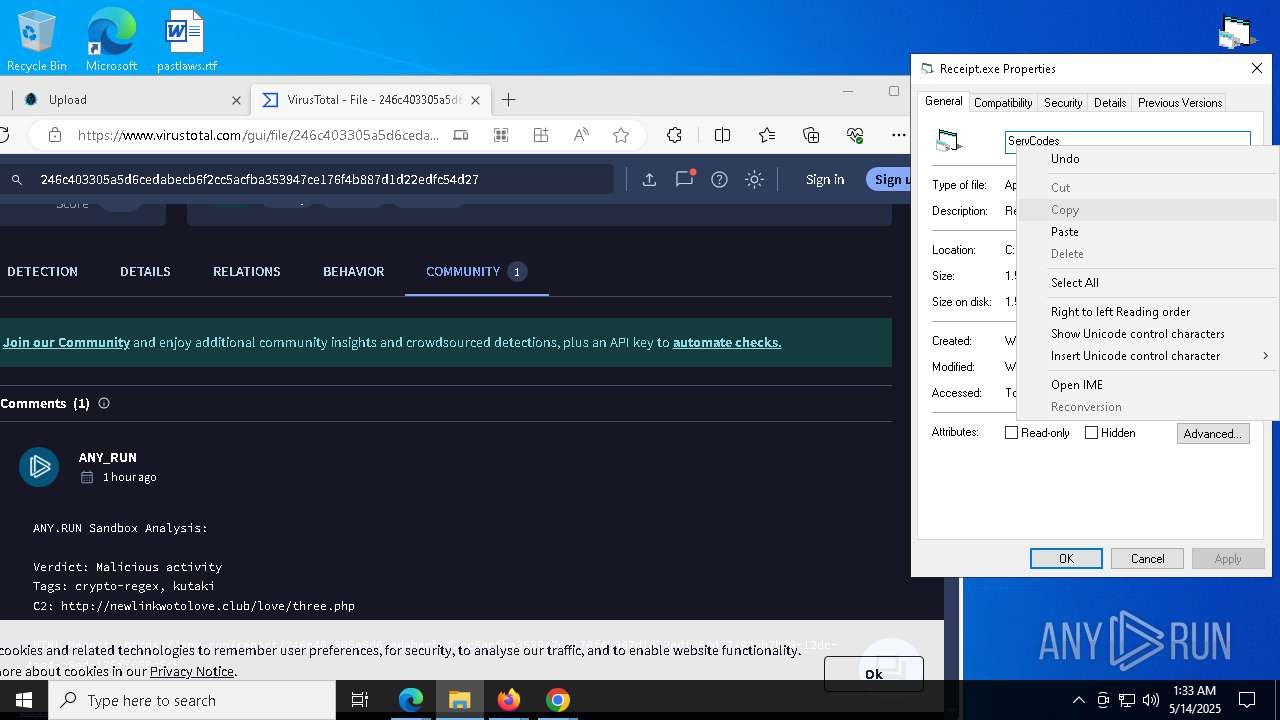Open the Advanced attributes button

[x=1212, y=434]
